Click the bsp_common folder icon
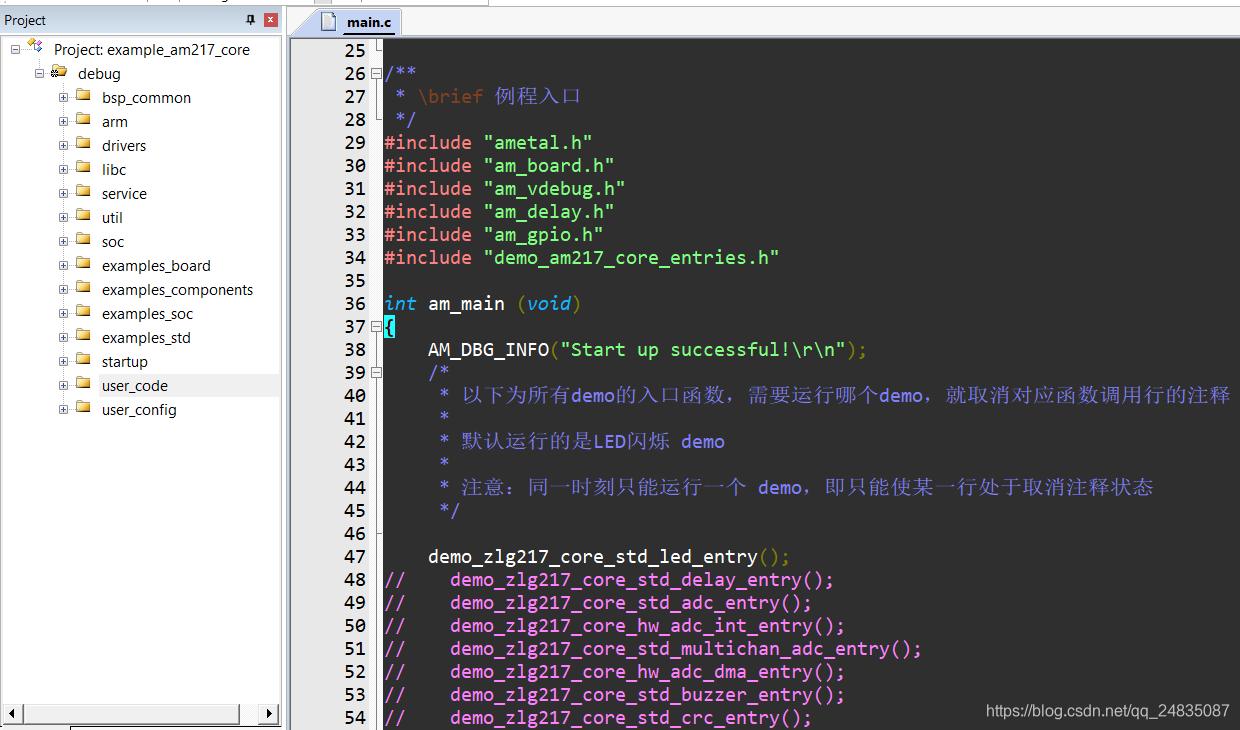 pyautogui.click(x=83, y=96)
